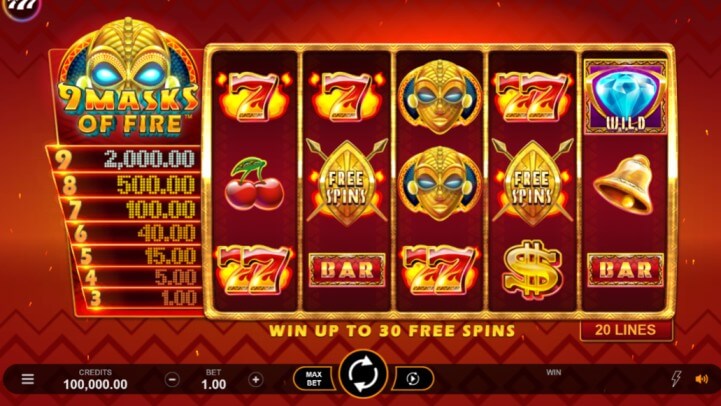Open the autoplay control

pyautogui.click(x=413, y=378)
